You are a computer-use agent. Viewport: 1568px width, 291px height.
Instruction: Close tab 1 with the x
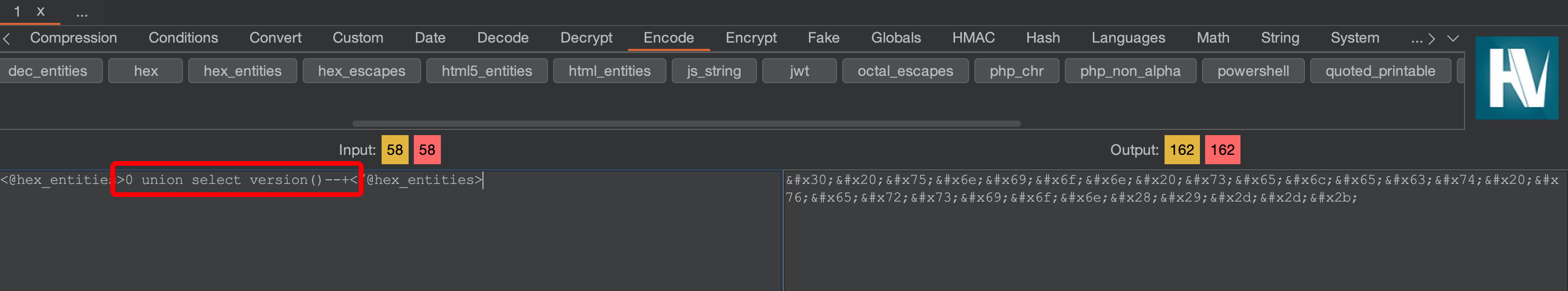pos(41,11)
